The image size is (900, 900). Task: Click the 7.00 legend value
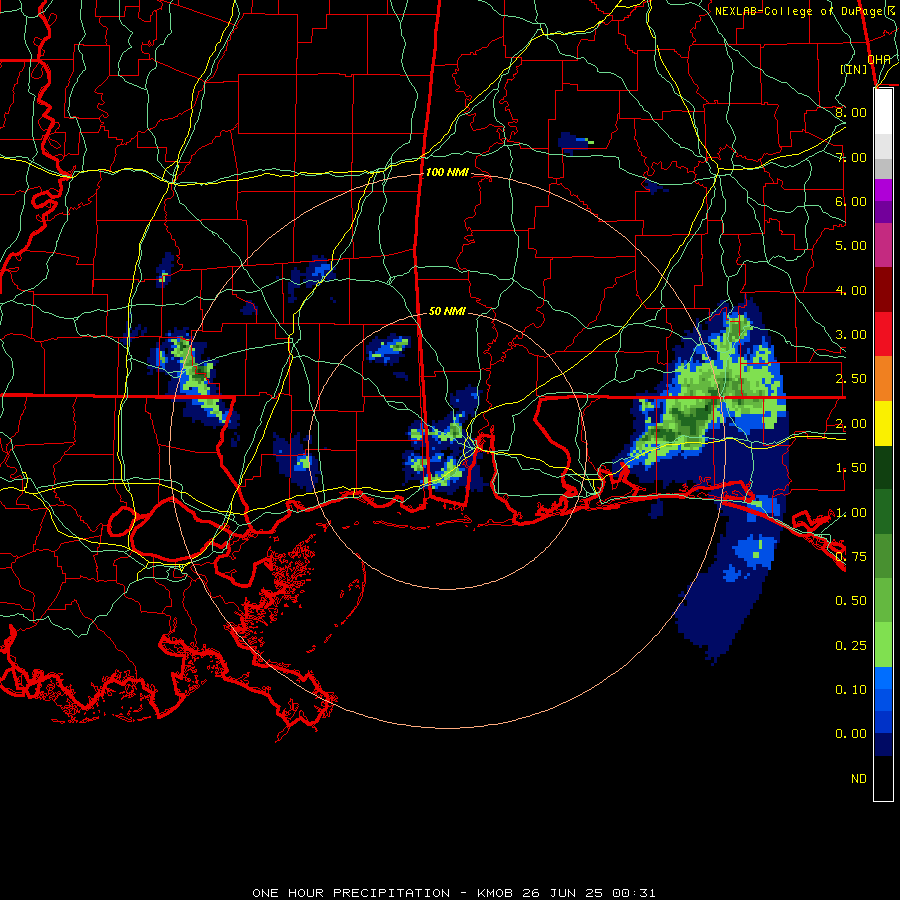tap(851, 157)
